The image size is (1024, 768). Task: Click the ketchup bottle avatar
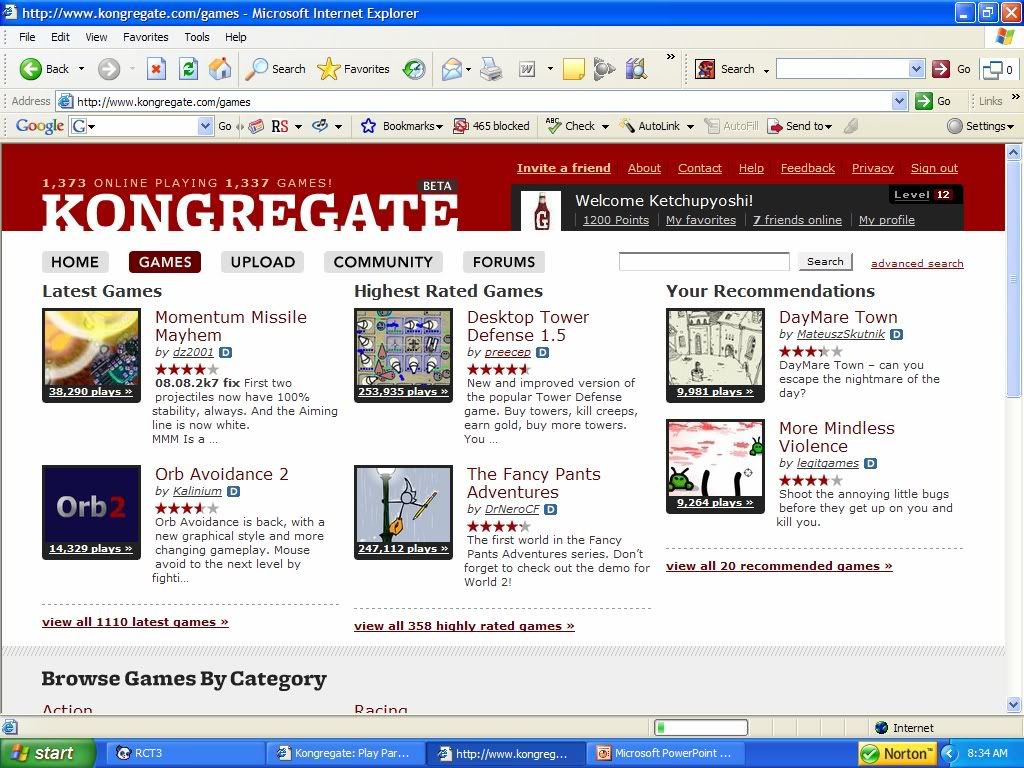(541, 210)
